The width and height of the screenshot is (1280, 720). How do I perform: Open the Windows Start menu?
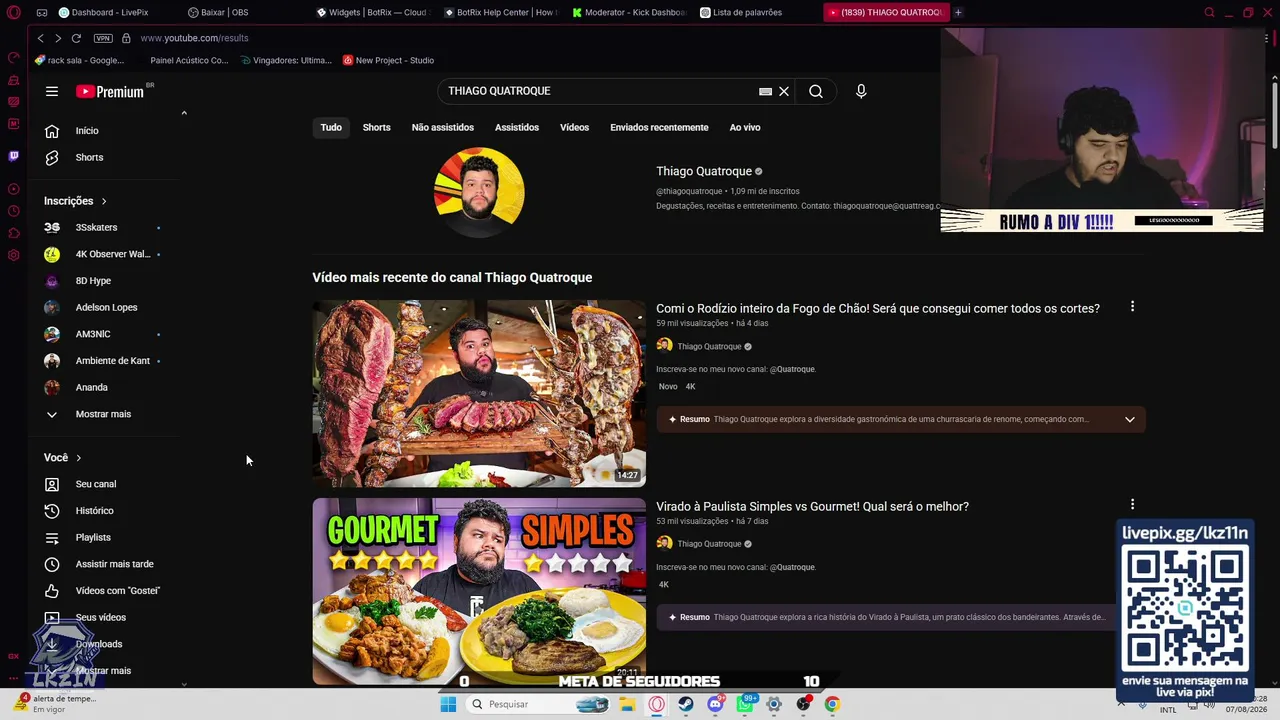pos(448,704)
